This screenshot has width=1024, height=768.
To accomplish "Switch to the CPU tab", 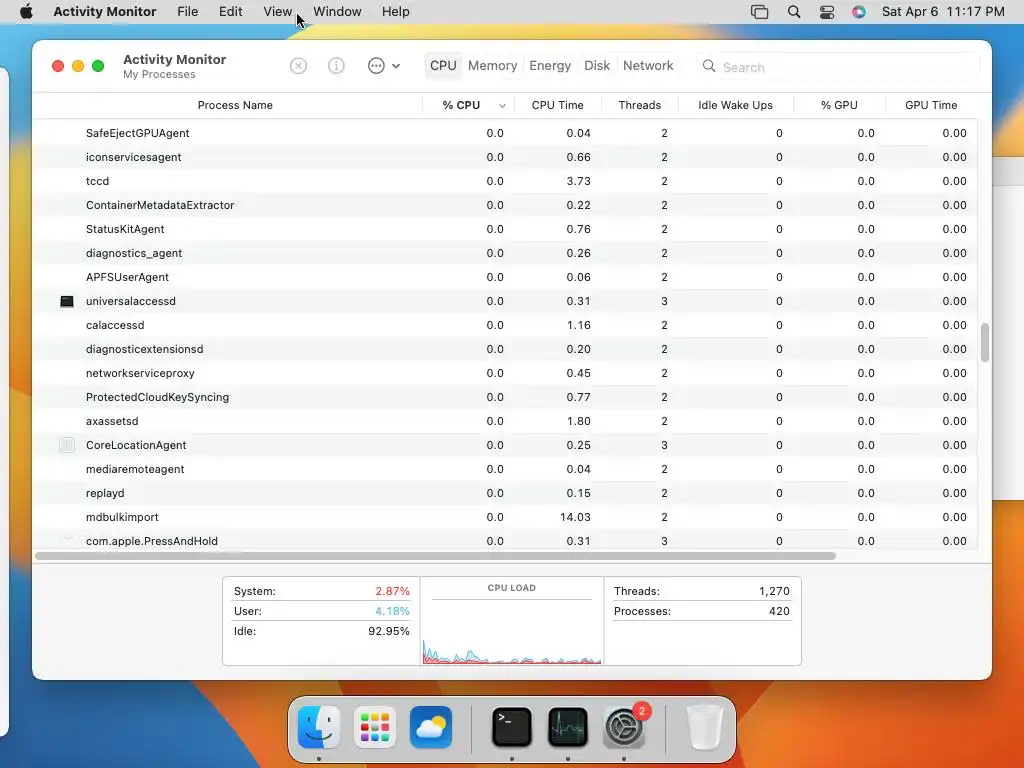I will (x=443, y=66).
